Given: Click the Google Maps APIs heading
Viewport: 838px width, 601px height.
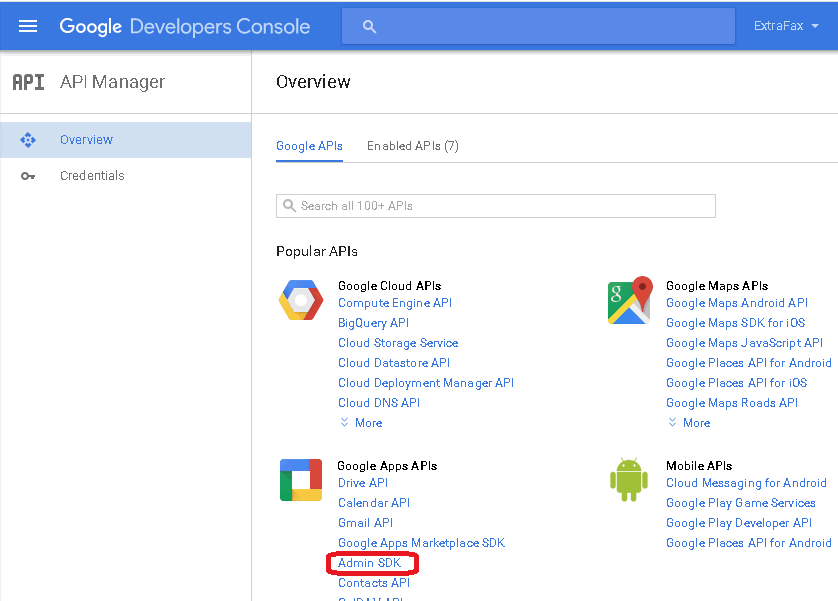Looking at the screenshot, I should pos(717,286).
